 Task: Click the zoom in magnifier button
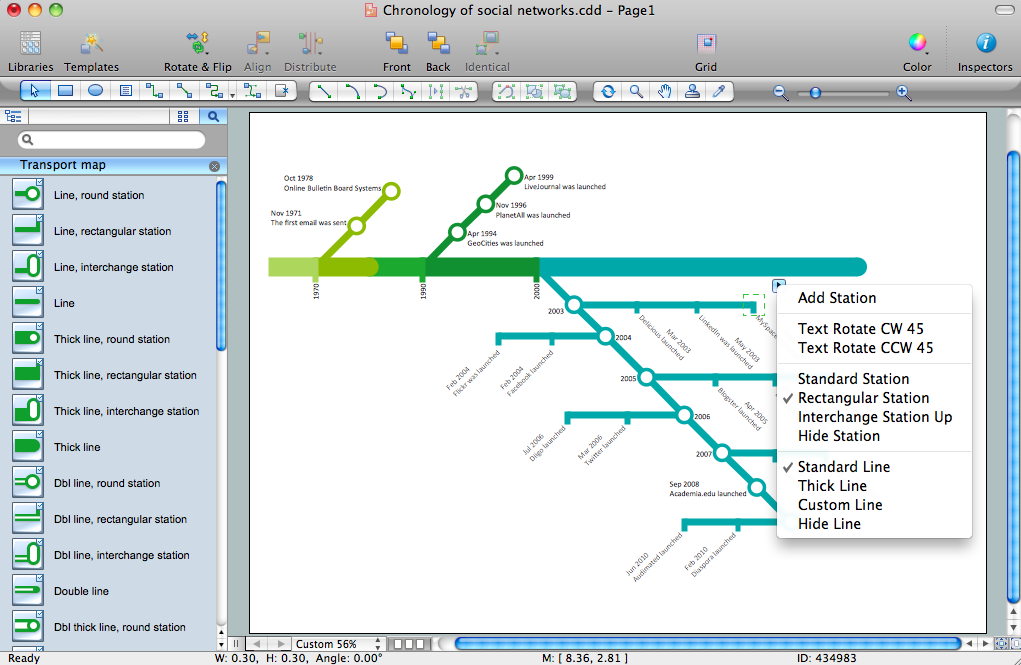coord(903,92)
